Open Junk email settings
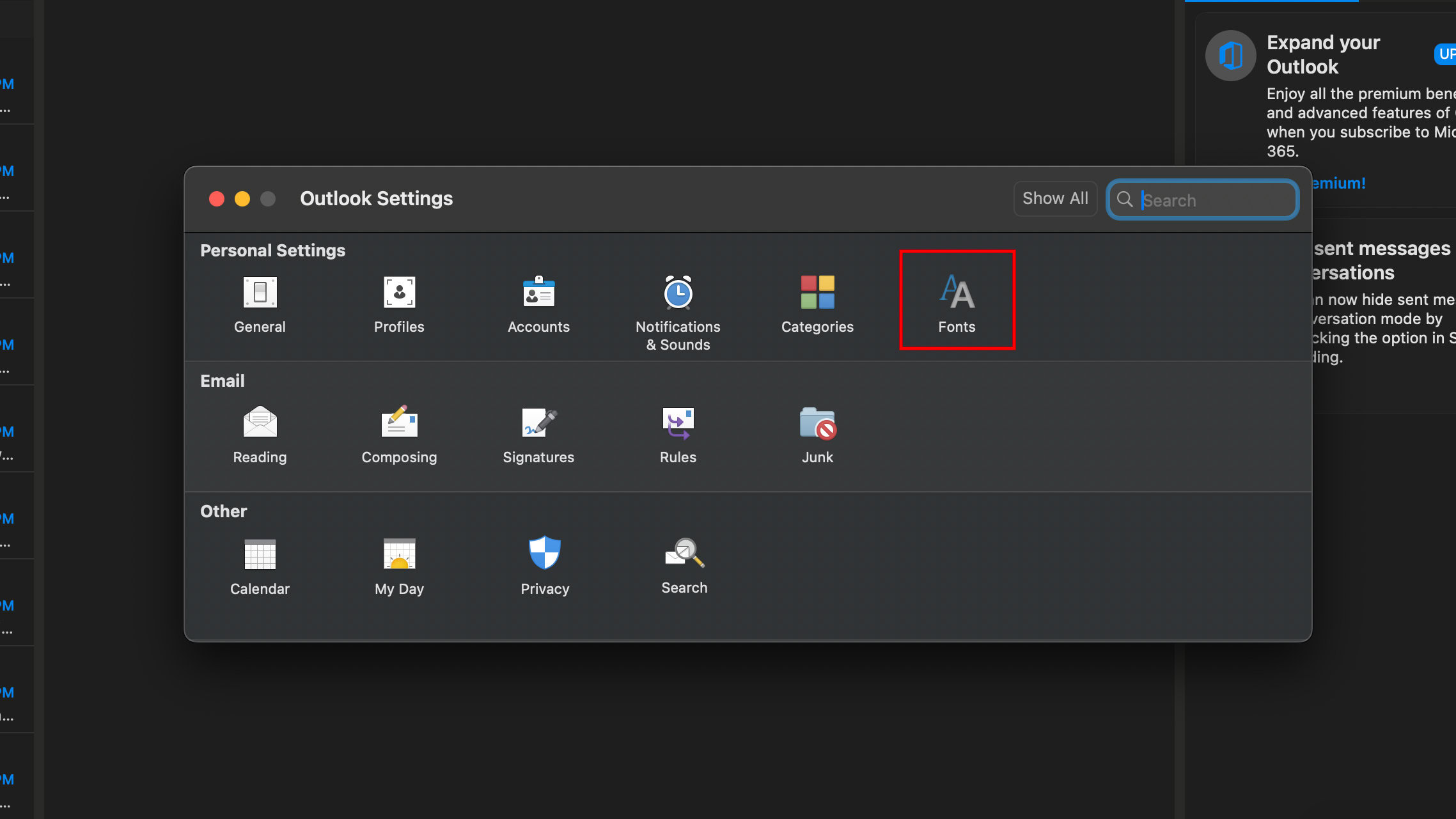 point(817,434)
